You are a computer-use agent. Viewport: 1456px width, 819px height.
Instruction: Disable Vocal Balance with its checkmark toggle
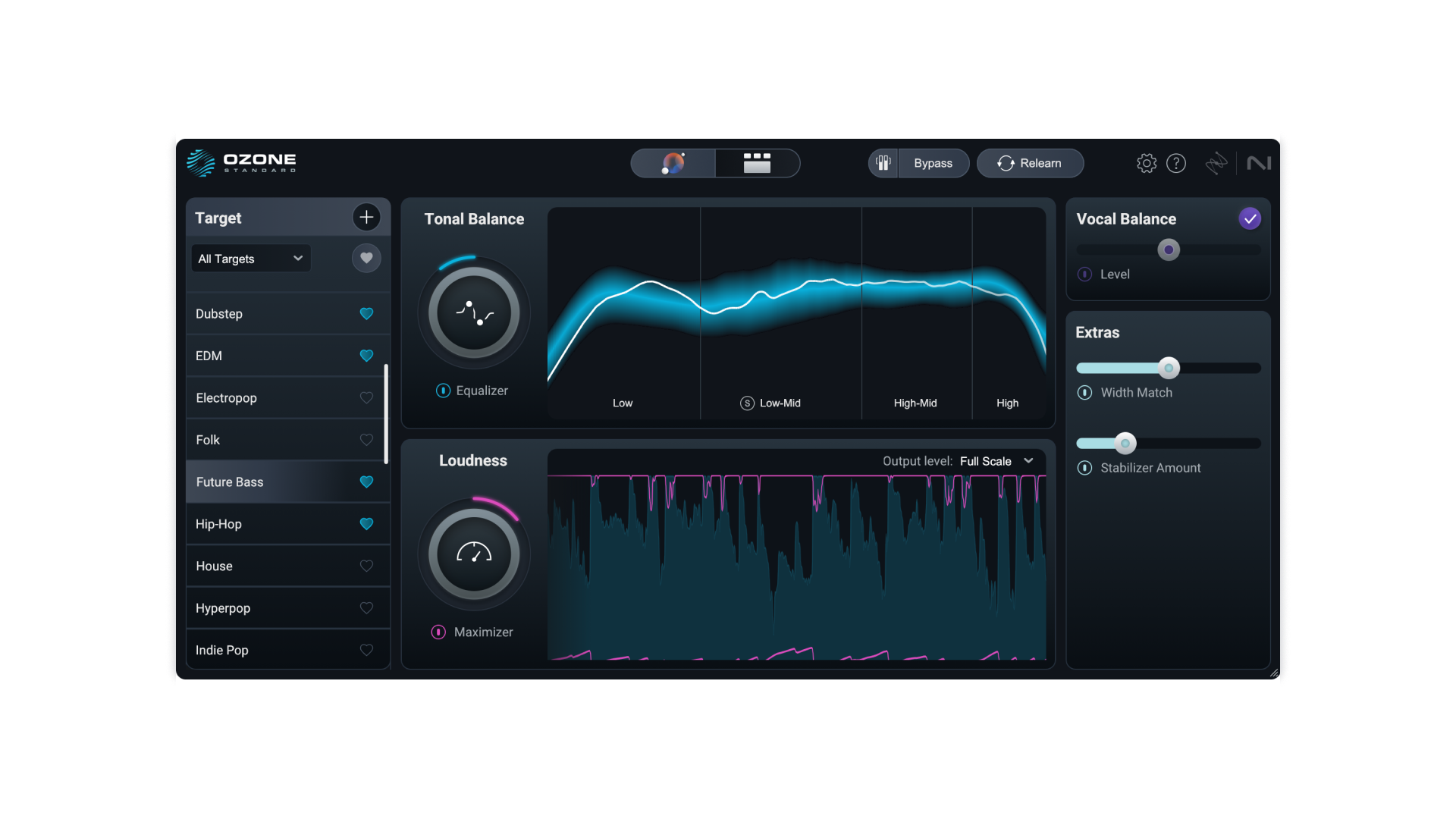(x=1250, y=218)
